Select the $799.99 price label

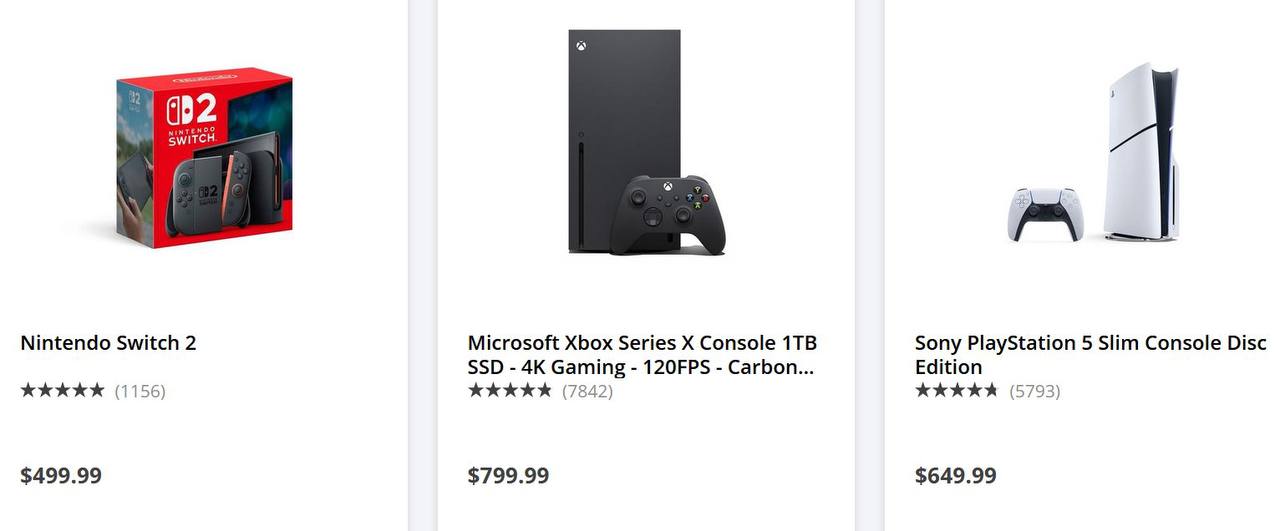pos(508,475)
